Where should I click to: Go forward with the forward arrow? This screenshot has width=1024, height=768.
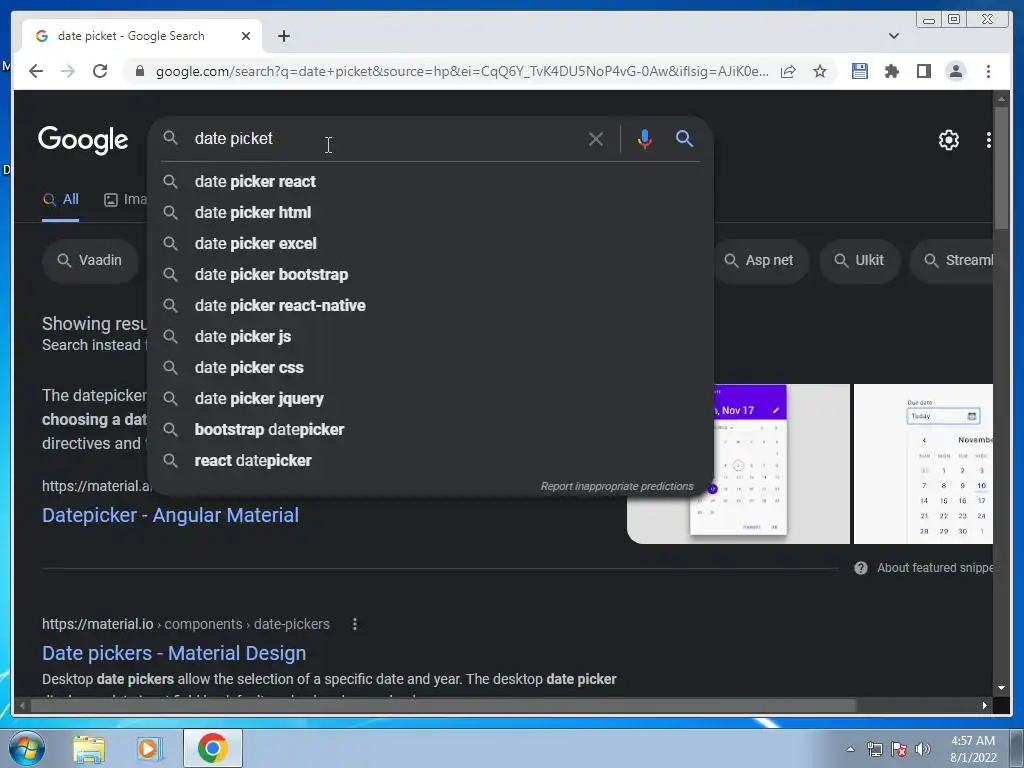tap(68, 71)
